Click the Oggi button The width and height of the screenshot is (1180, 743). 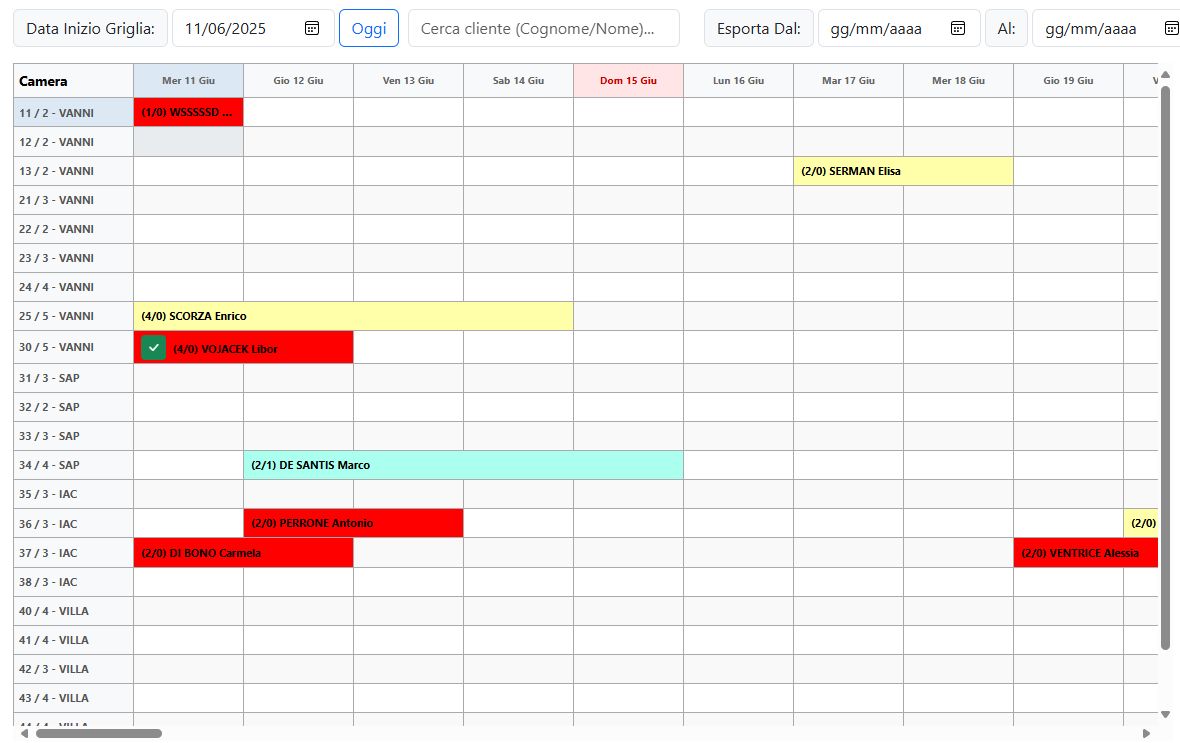(369, 29)
